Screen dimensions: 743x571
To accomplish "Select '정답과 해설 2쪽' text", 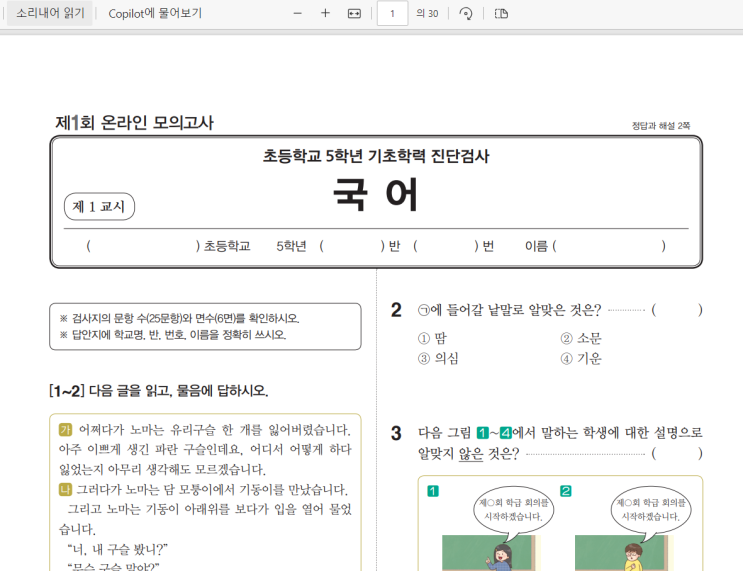I will (661, 126).
